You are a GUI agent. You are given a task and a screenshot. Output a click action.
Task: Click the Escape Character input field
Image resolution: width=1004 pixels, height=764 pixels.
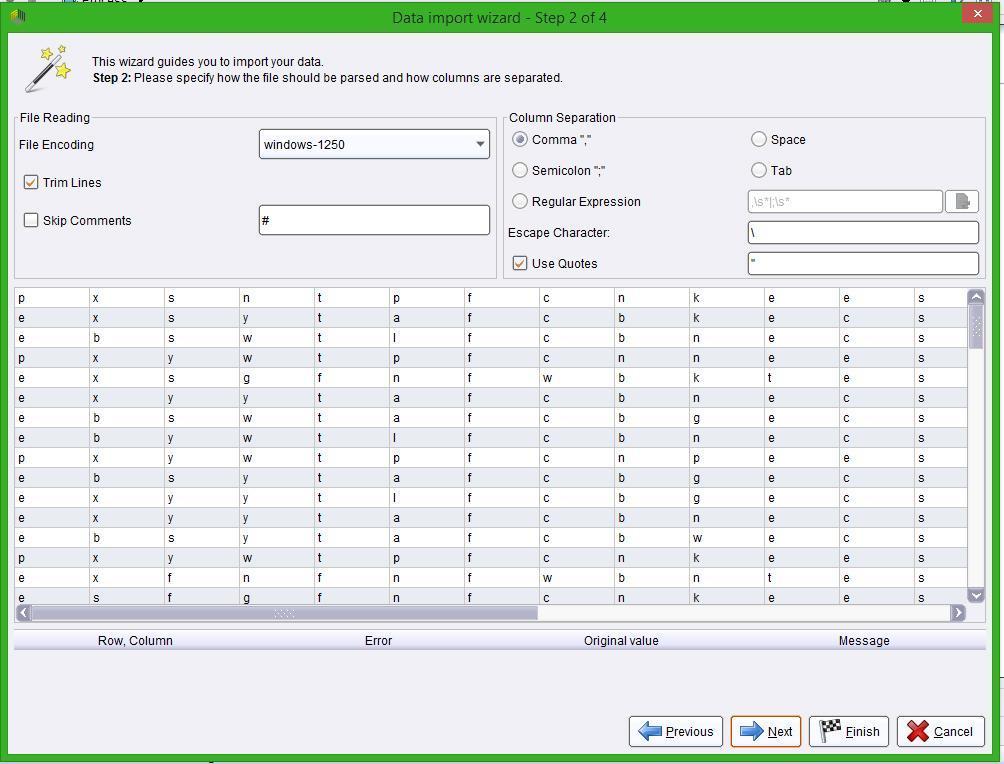point(863,232)
